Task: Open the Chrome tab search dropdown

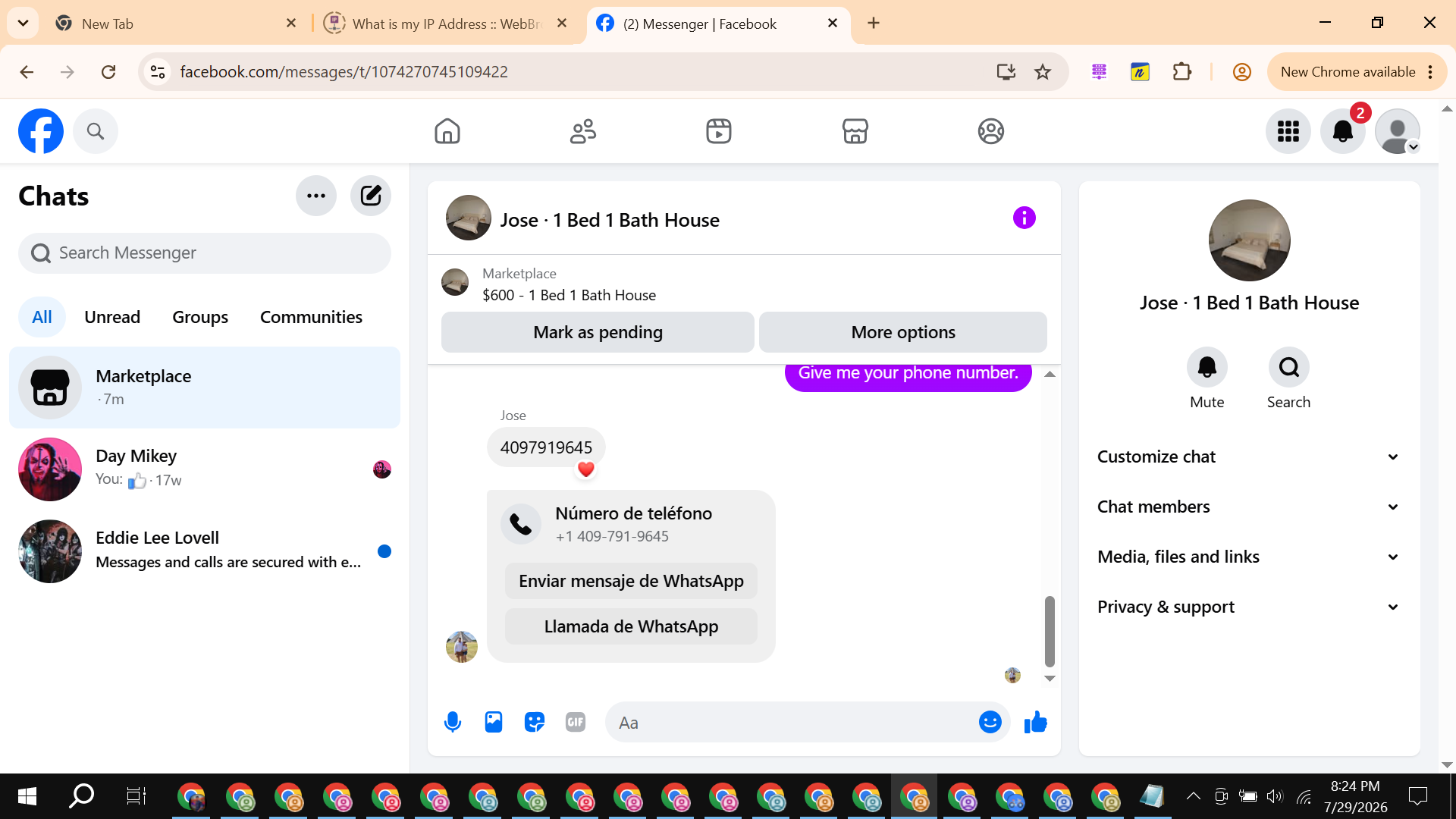Action: [23, 23]
